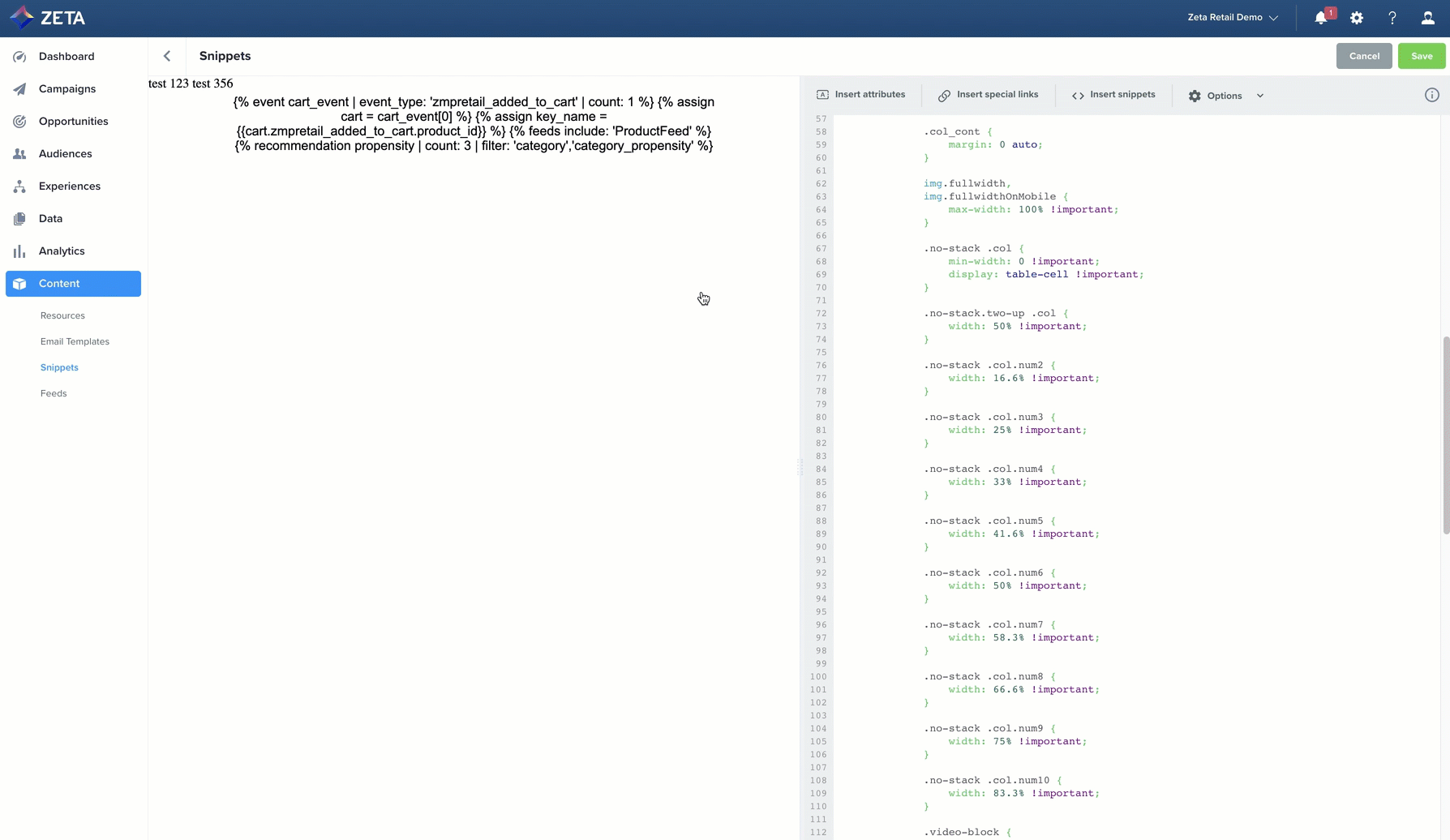Click the Content box icon
1450x840 pixels.
tap(19, 284)
